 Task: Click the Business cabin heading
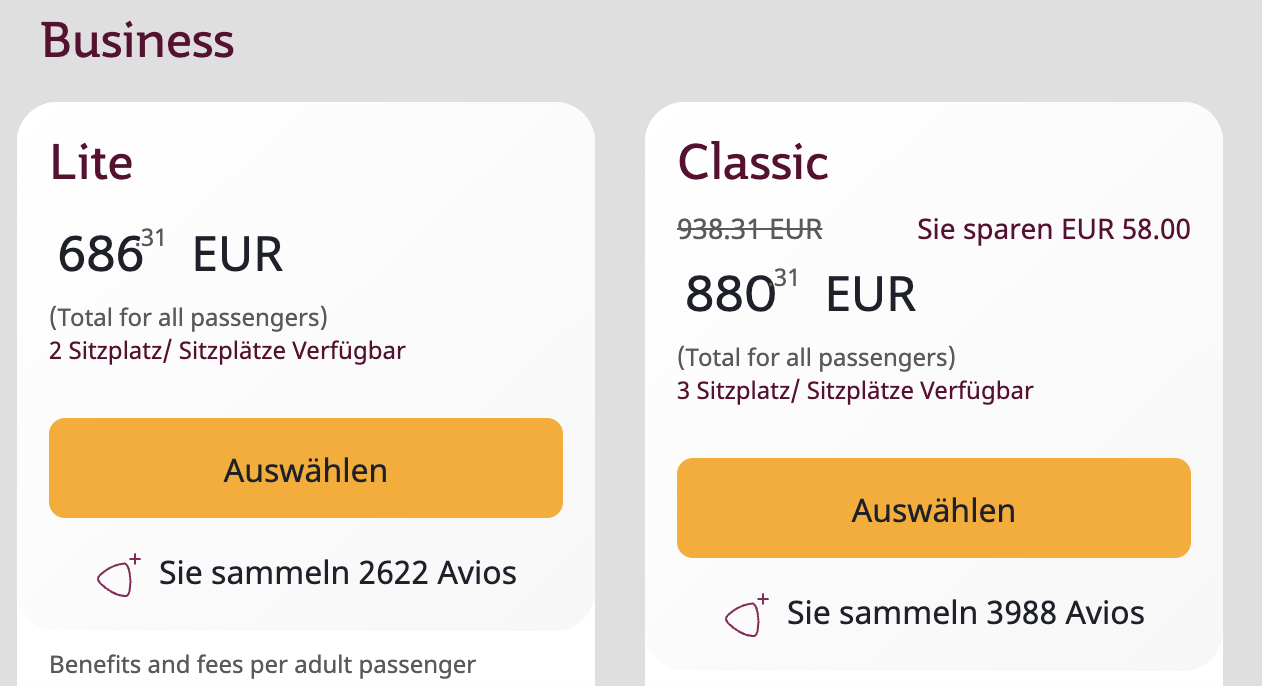(x=138, y=41)
